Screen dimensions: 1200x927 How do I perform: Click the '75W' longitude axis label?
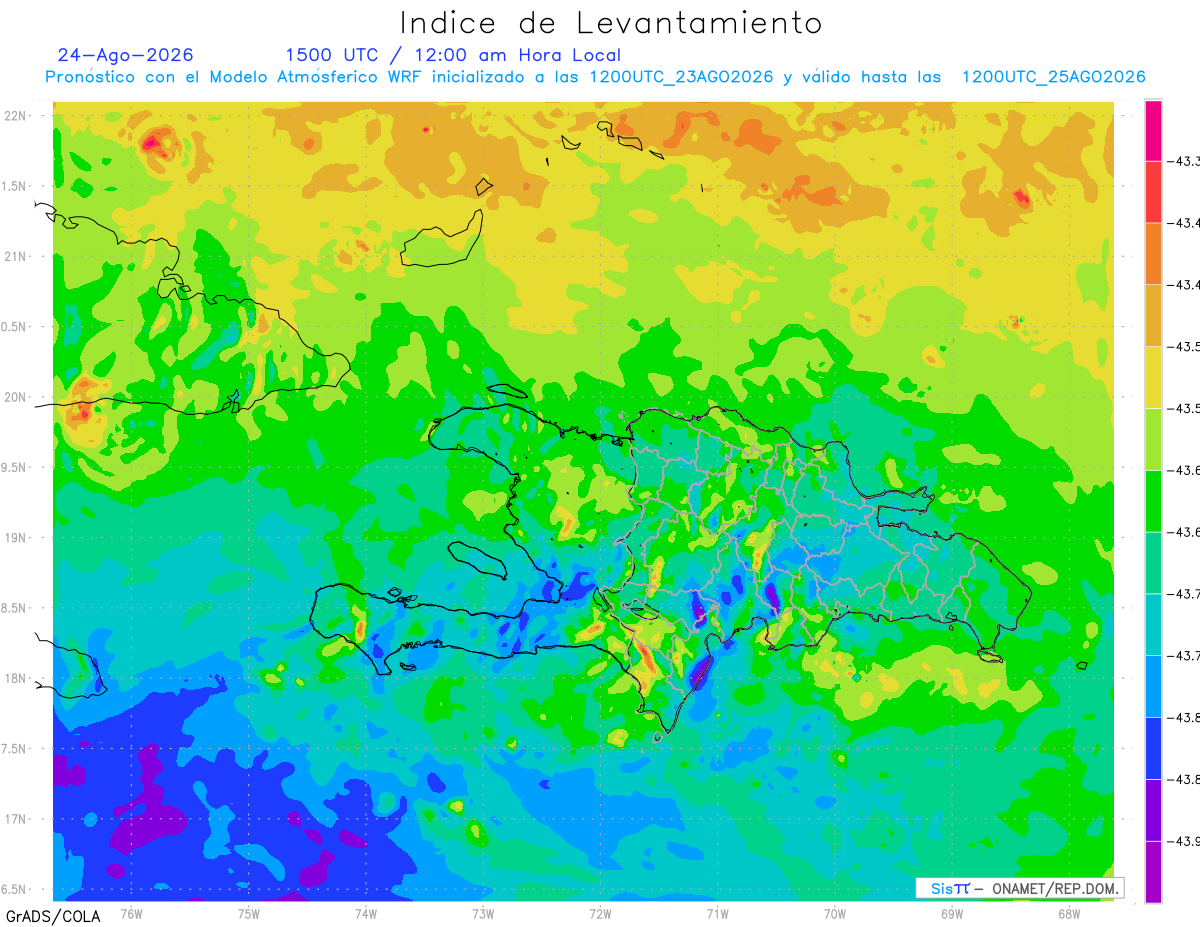(249, 913)
